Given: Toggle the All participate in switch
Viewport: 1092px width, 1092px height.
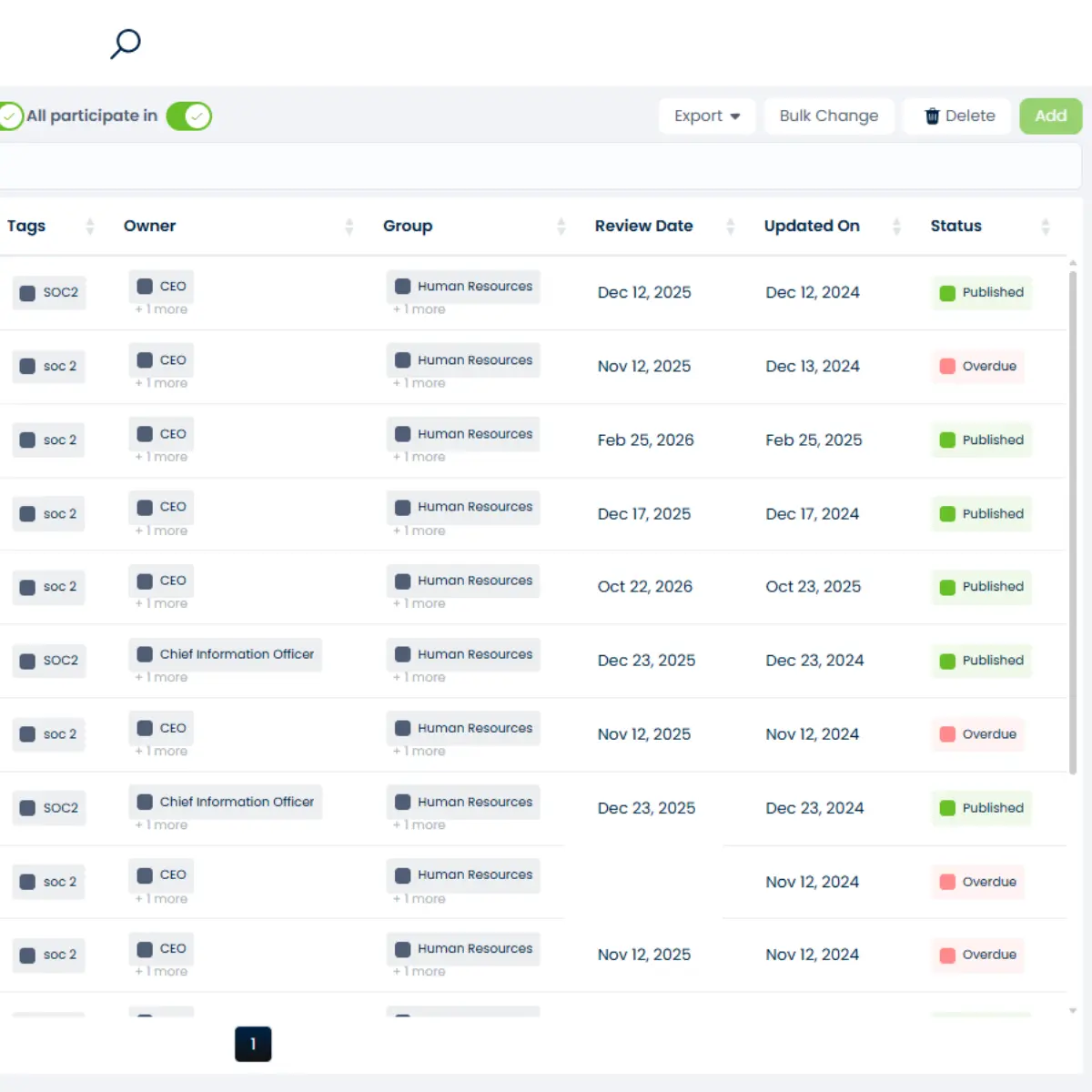Looking at the screenshot, I should pyautogui.click(x=188, y=116).
